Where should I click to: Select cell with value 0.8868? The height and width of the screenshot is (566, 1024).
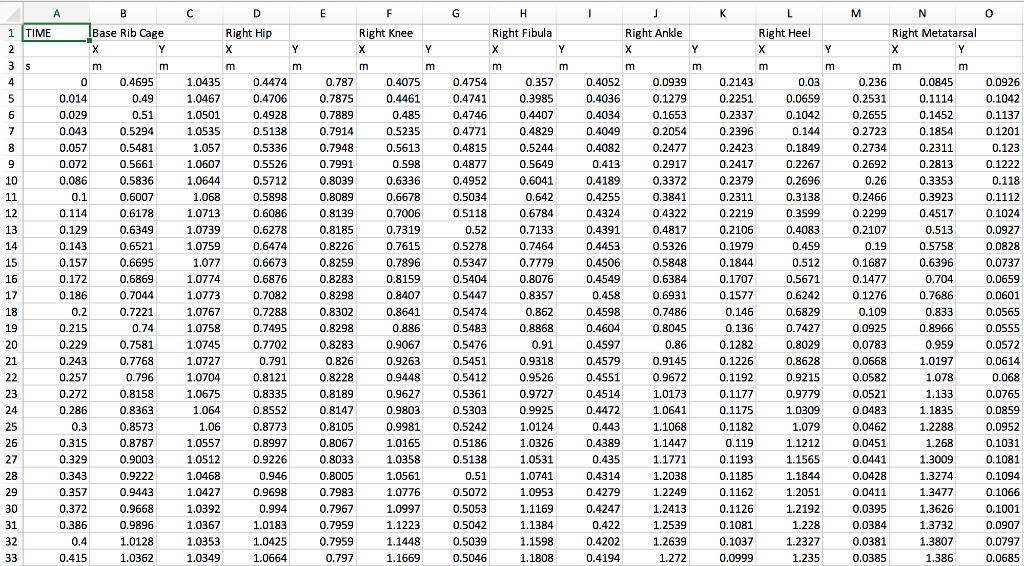tap(522, 328)
